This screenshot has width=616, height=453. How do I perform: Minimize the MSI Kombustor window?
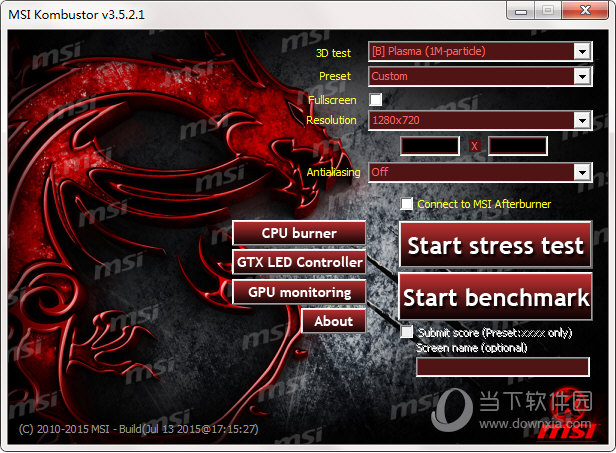point(519,10)
